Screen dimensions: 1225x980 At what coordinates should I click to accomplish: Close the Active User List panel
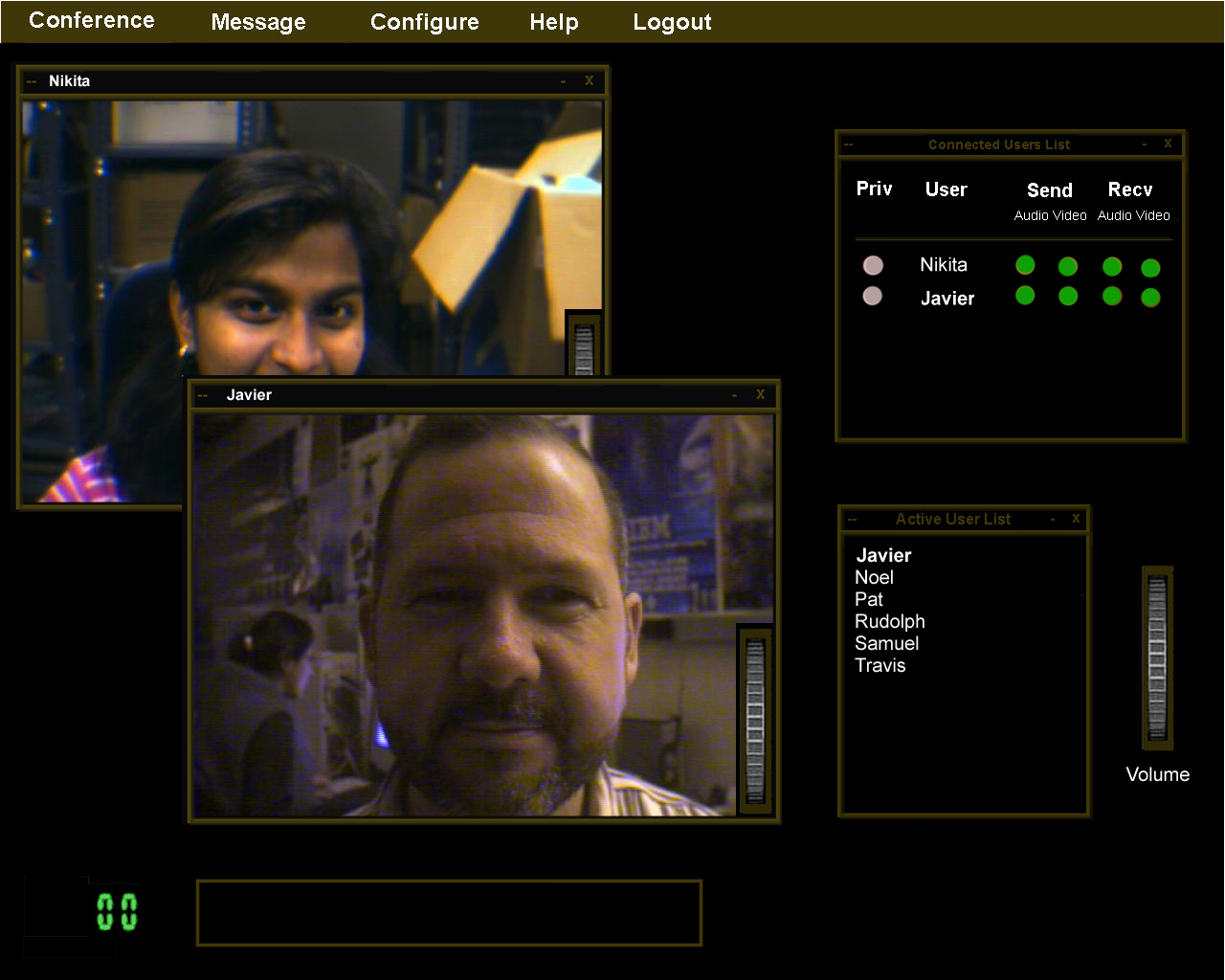click(x=1076, y=519)
